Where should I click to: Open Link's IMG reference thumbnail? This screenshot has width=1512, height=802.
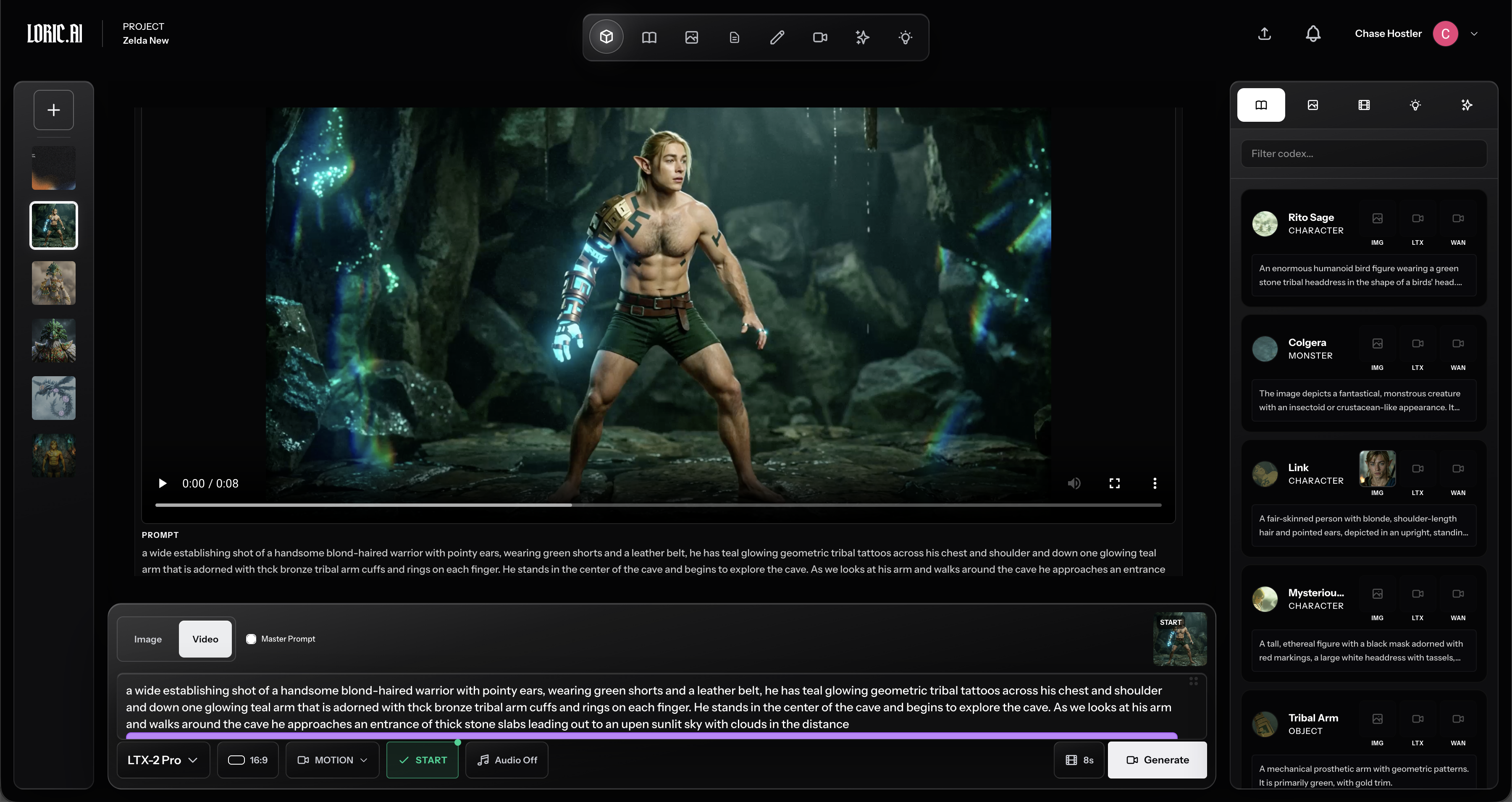coord(1377,468)
